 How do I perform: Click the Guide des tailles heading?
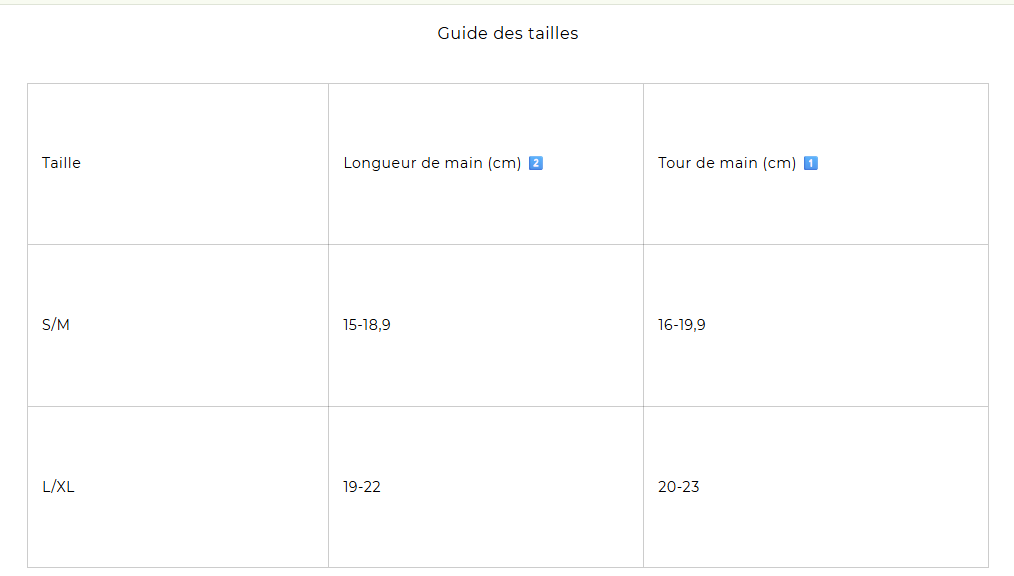pyautogui.click(x=507, y=33)
